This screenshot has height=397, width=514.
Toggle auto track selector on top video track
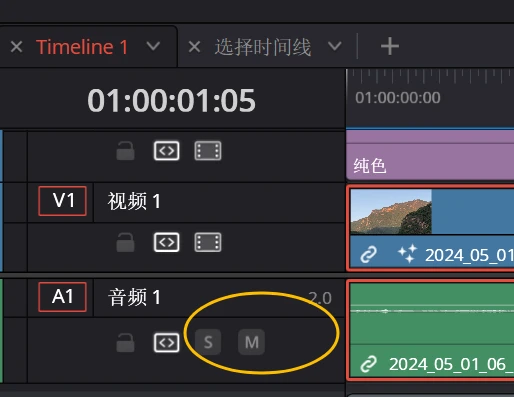(x=167, y=151)
